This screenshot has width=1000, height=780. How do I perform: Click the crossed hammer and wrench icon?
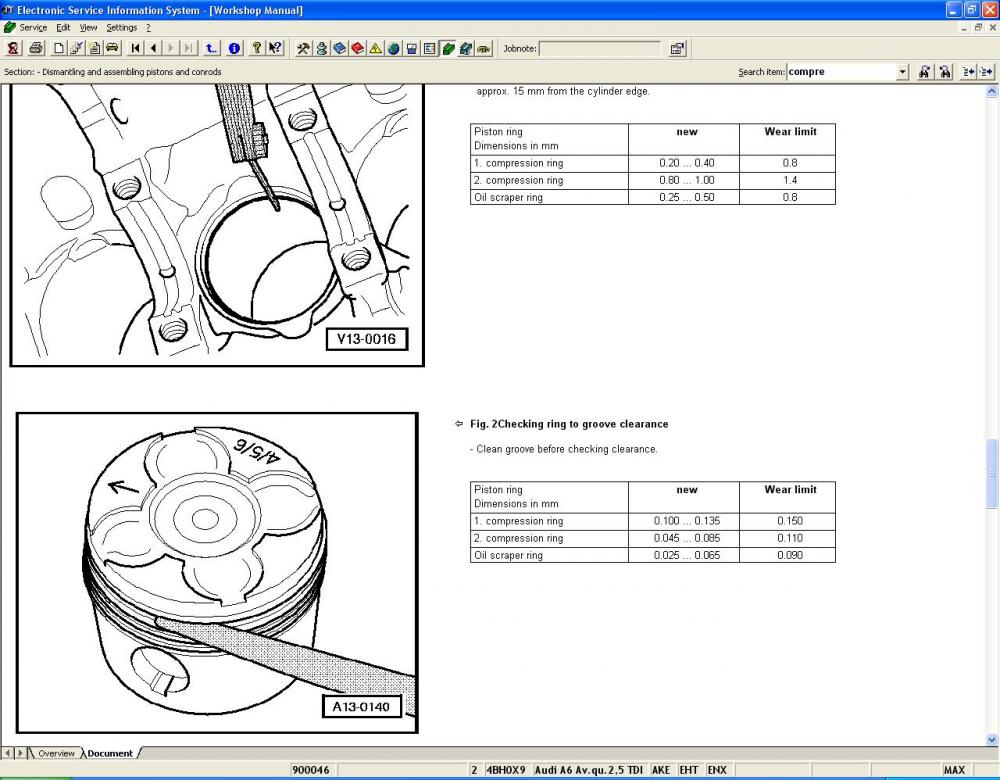[303, 48]
